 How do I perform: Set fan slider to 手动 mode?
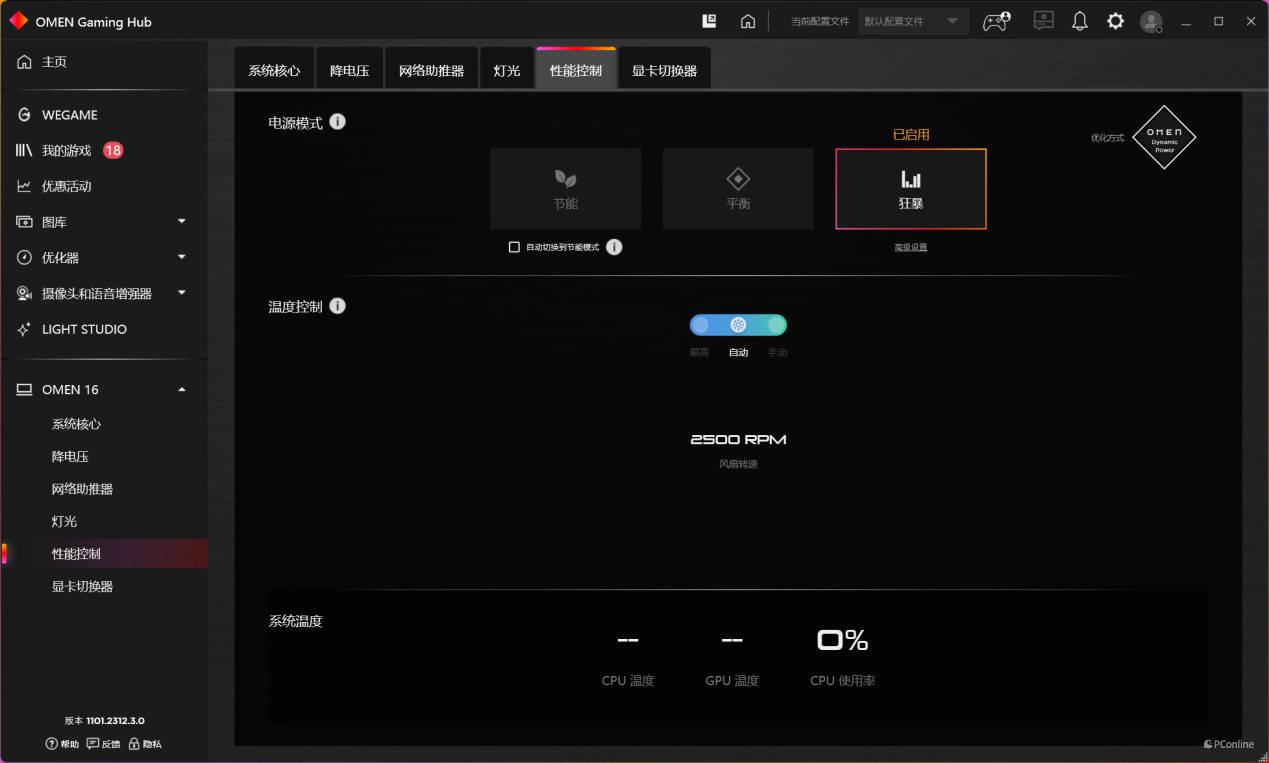[776, 325]
